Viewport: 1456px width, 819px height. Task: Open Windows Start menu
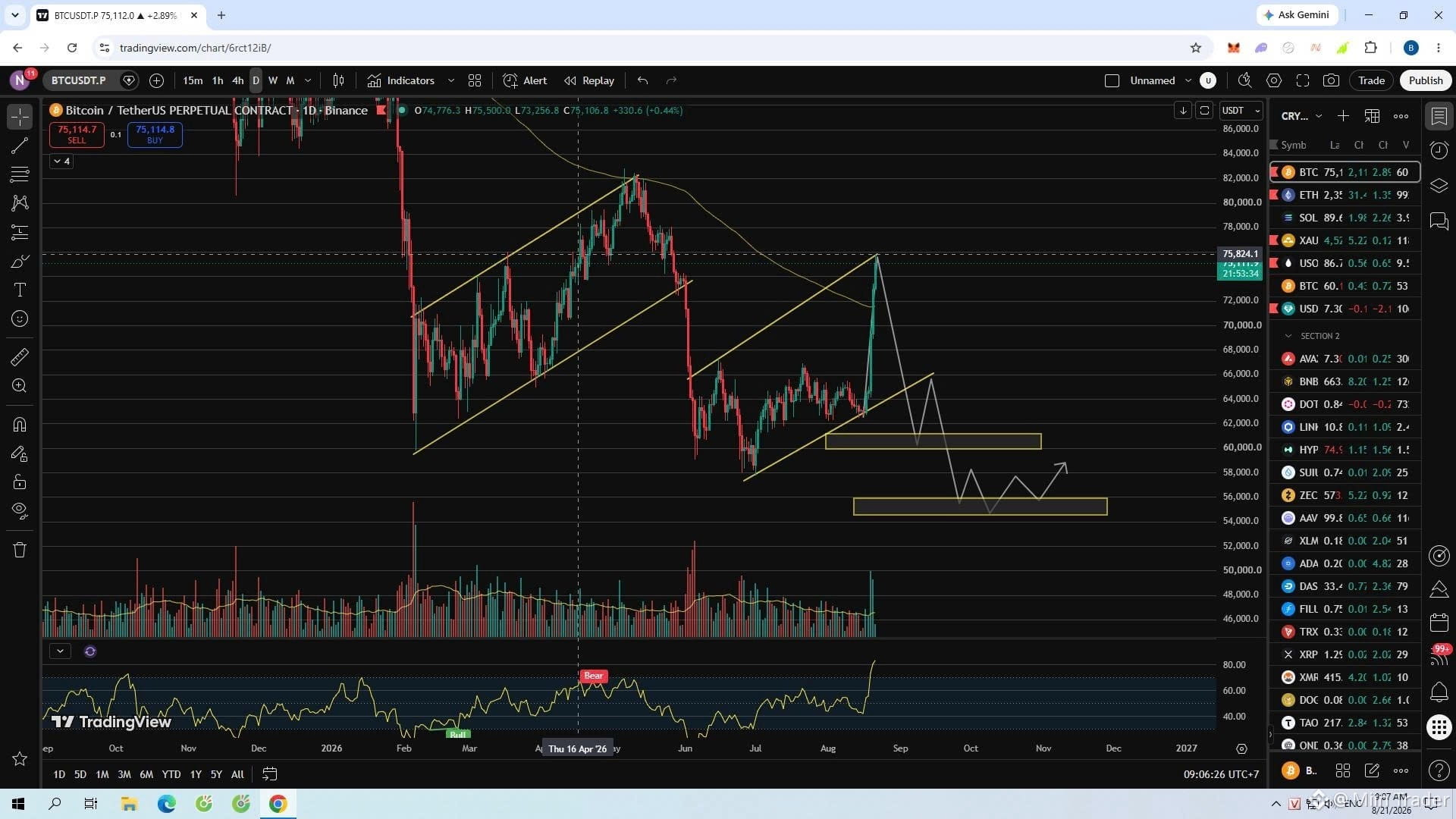[x=18, y=804]
